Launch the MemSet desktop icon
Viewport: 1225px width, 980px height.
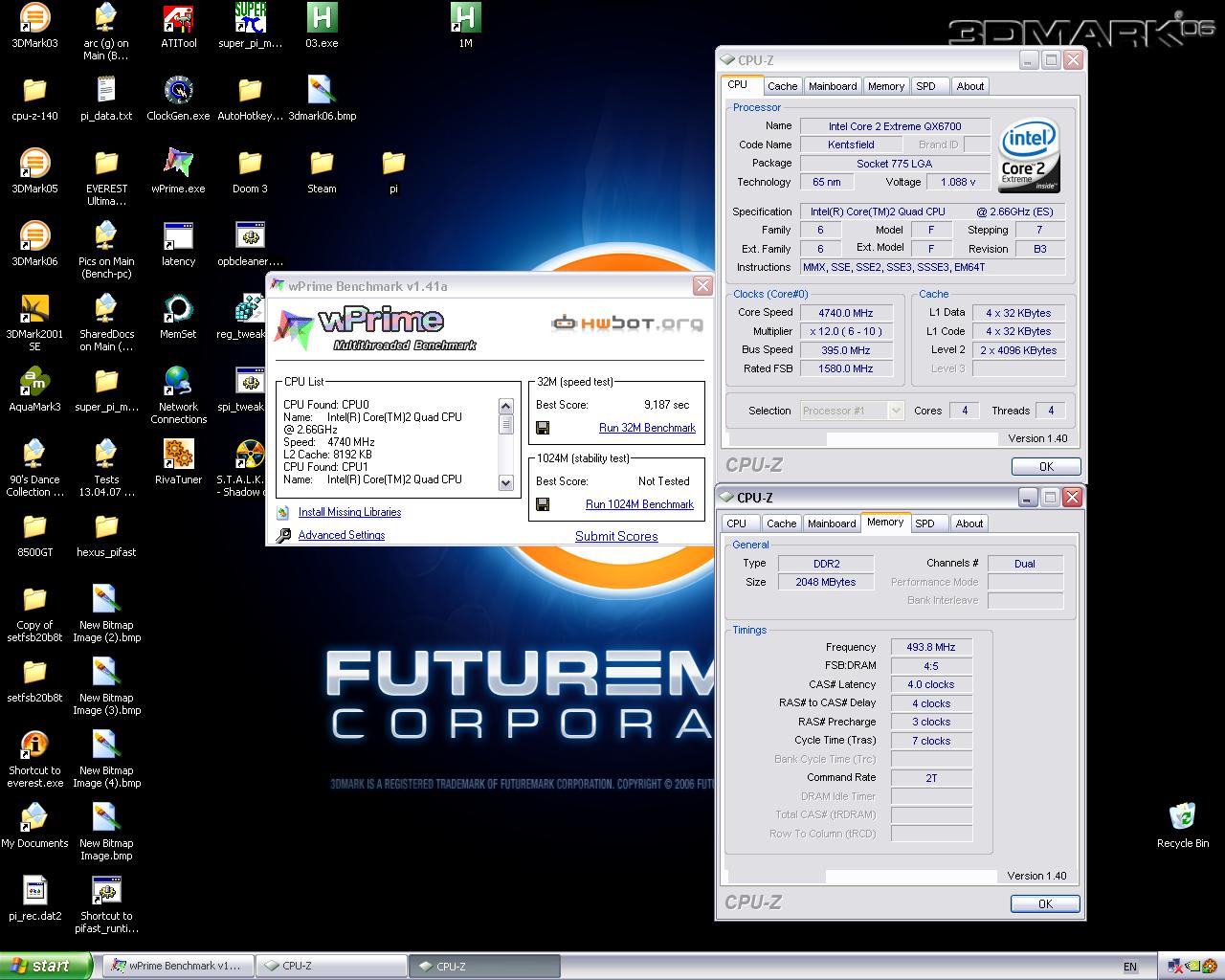(x=178, y=317)
